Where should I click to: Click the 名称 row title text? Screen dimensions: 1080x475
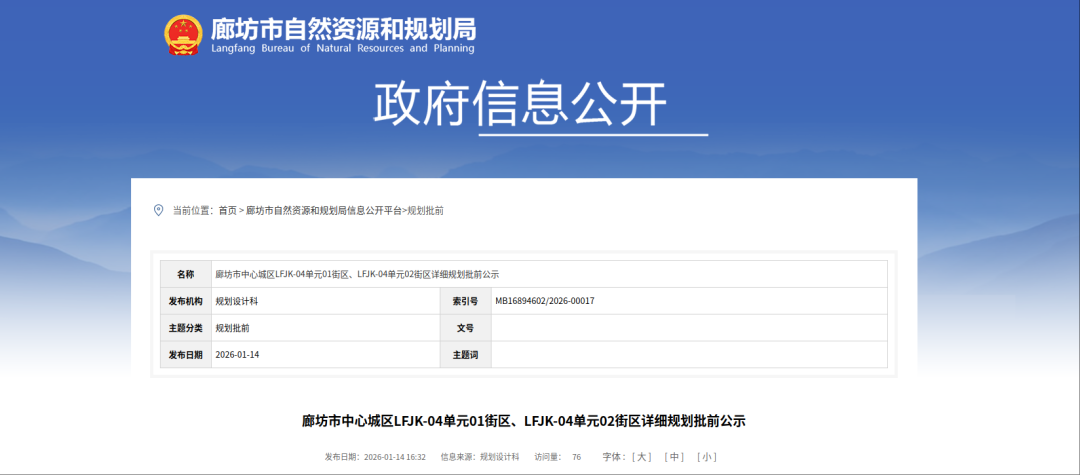pyautogui.click(x=357, y=275)
